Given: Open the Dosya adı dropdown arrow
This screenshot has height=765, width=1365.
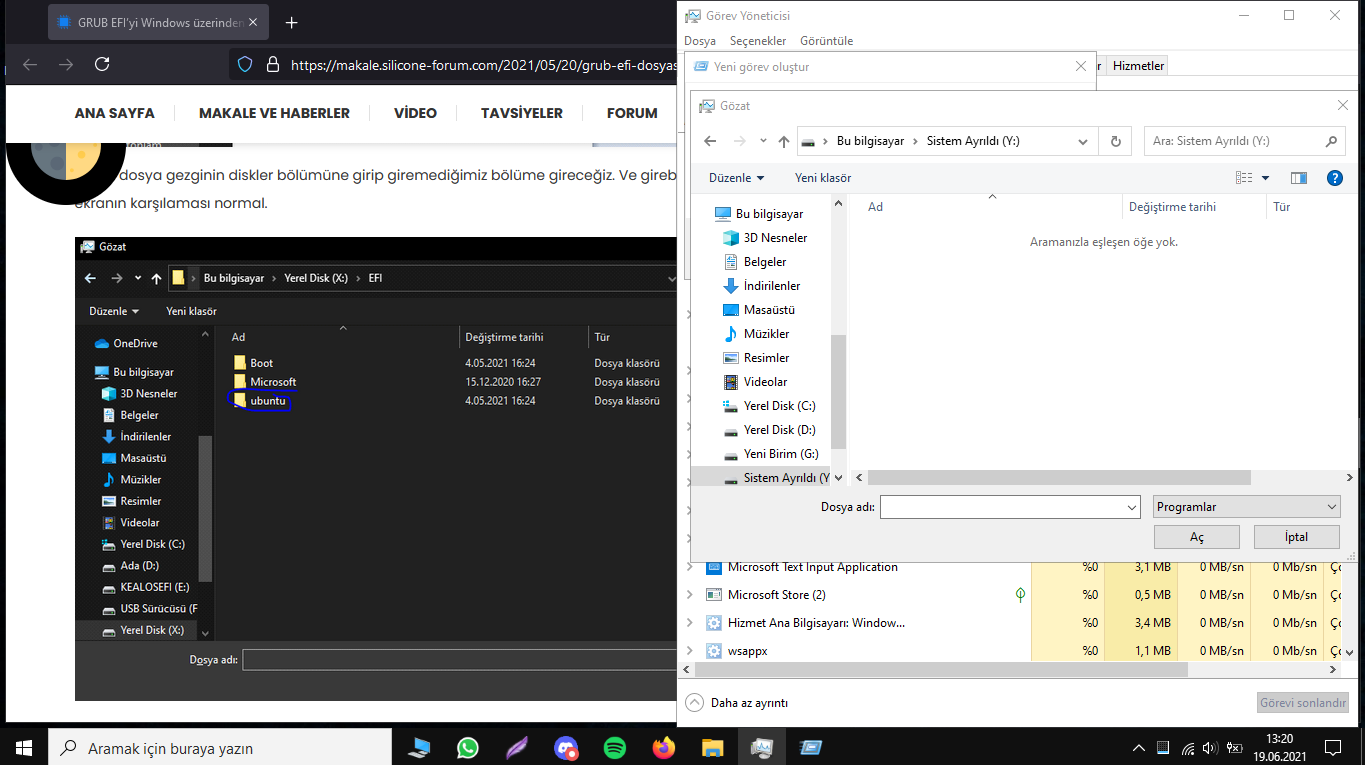Looking at the screenshot, I should point(1132,507).
